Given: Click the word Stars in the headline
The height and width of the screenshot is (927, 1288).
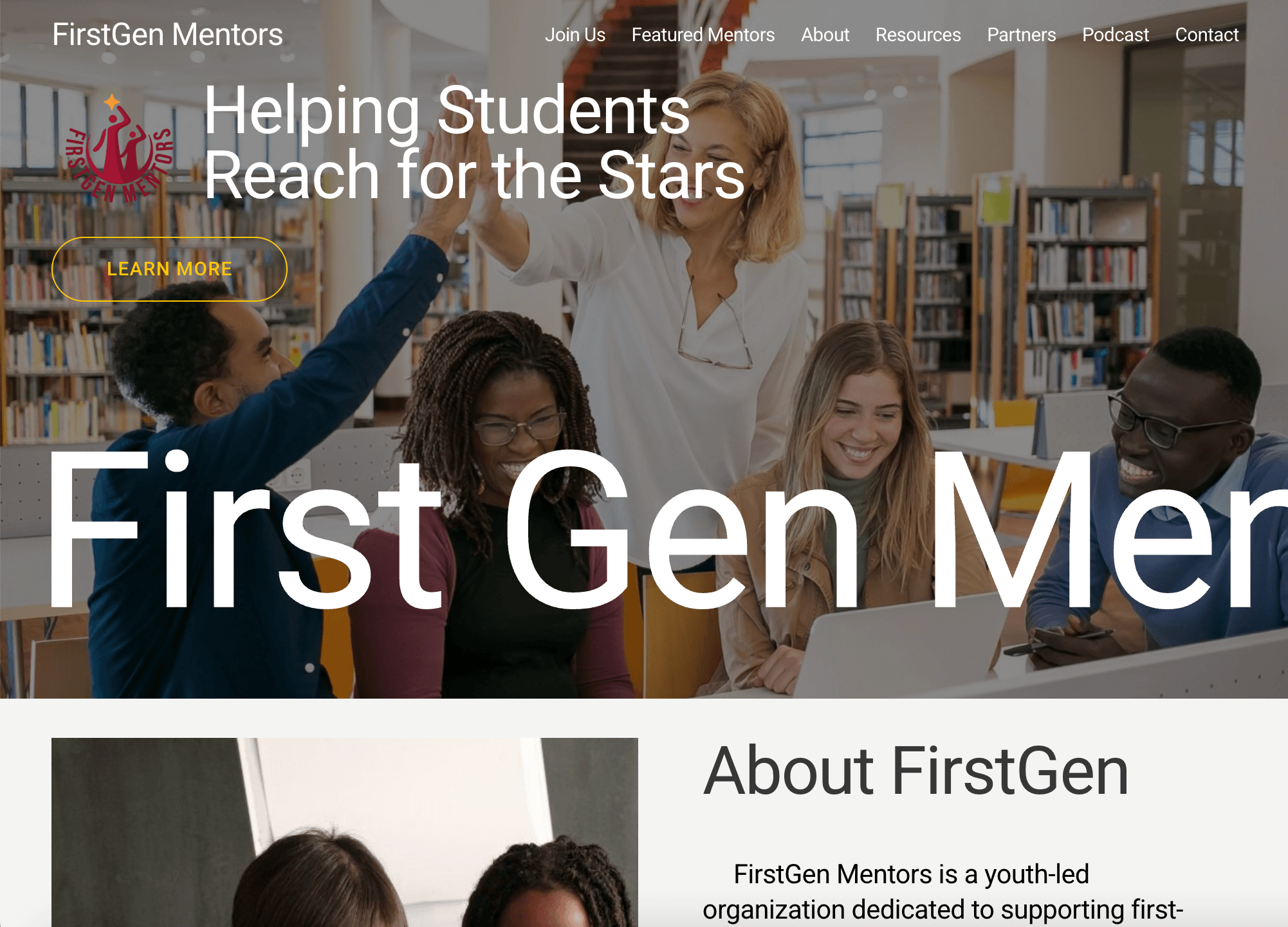Looking at the screenshot, I should click(x=672, y=175).
